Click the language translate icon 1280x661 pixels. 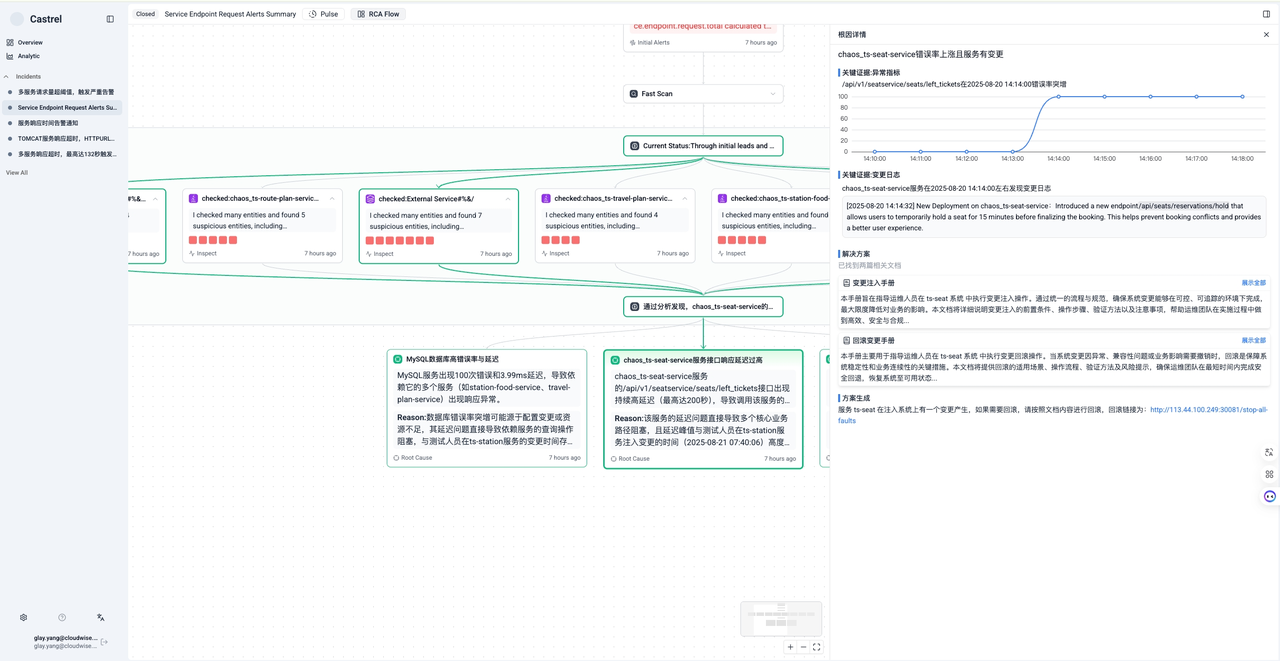(x=101, y=618)
